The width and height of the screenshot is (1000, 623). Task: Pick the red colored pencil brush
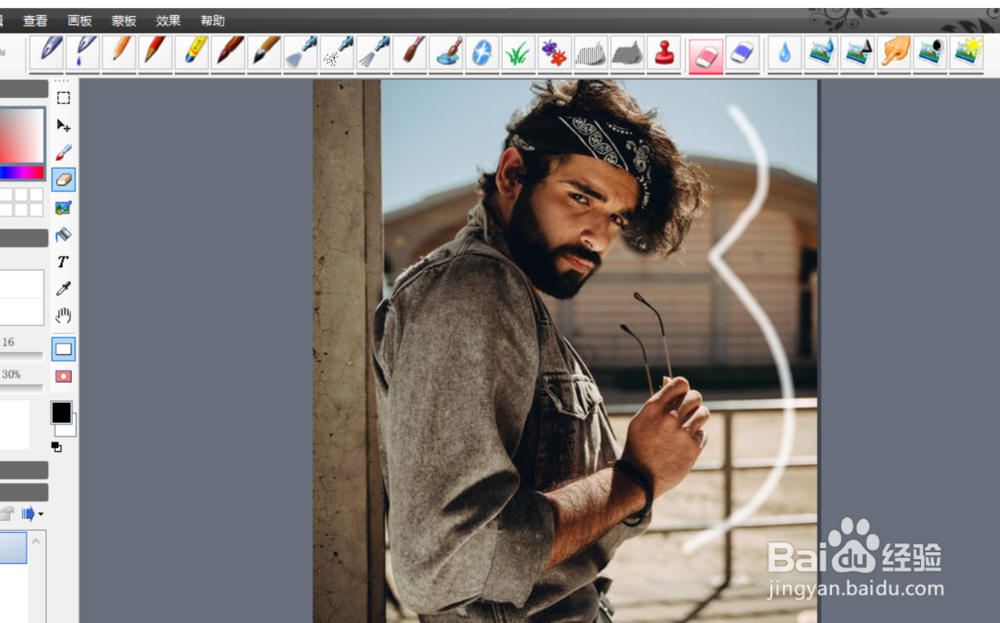(x=155, y=54)
